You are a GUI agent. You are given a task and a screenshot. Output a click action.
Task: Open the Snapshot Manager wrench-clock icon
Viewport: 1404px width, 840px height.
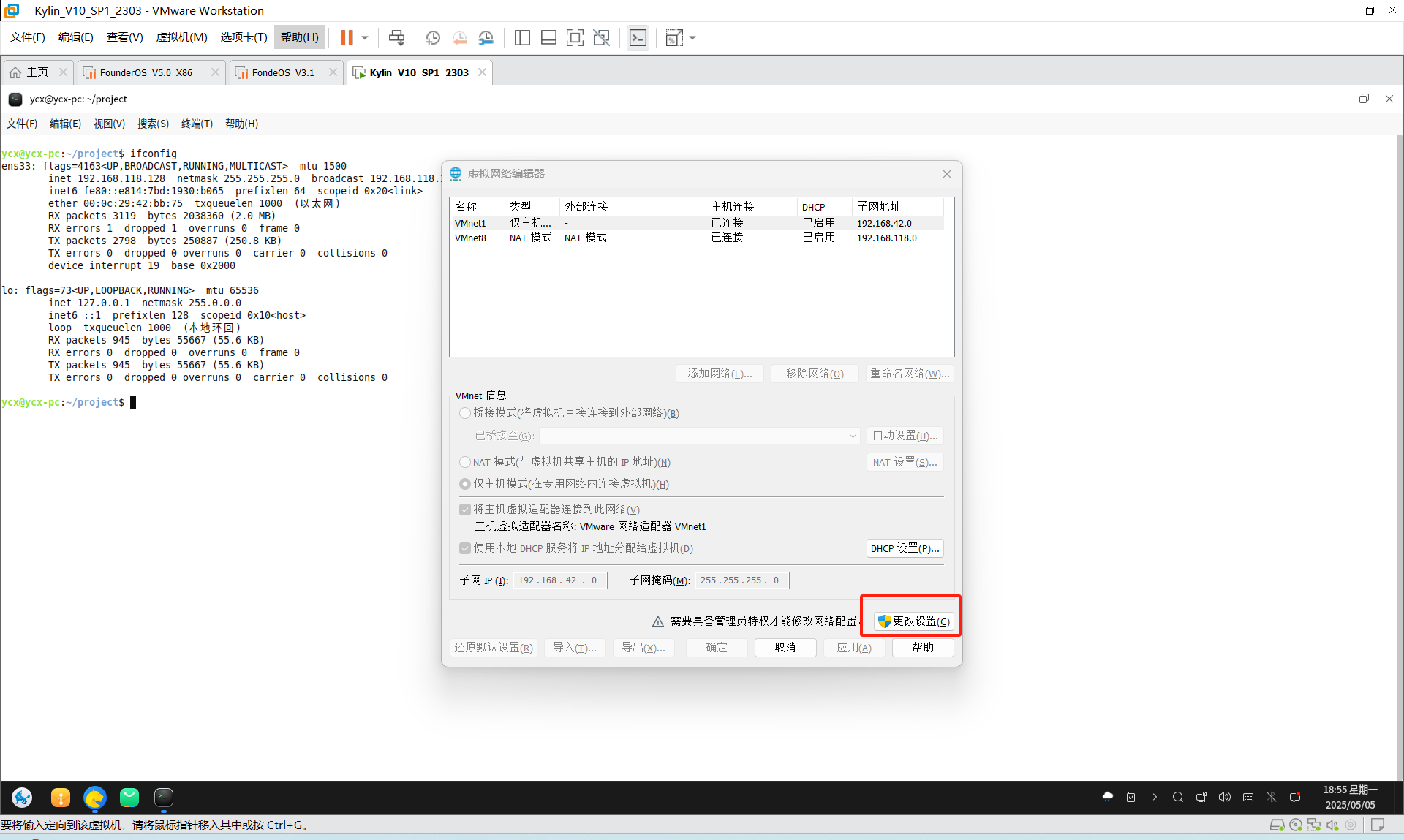pyautogui.click(x=486, y=37)
